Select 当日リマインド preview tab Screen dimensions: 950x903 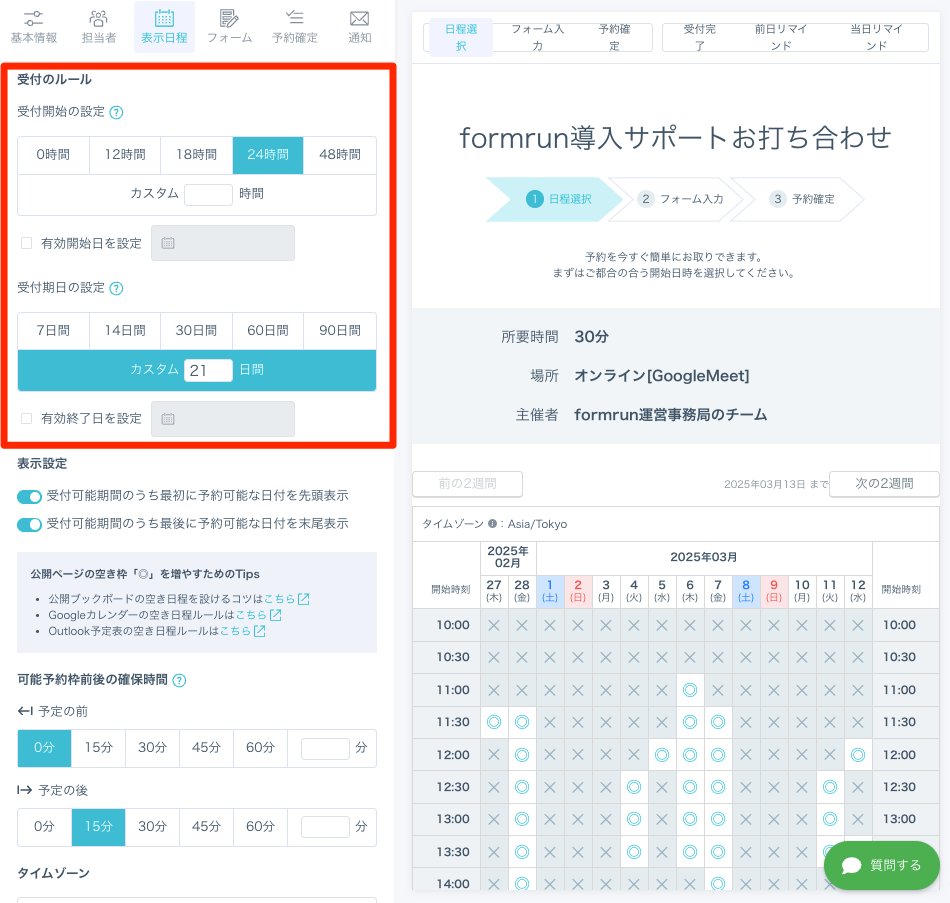pos(876,37)
